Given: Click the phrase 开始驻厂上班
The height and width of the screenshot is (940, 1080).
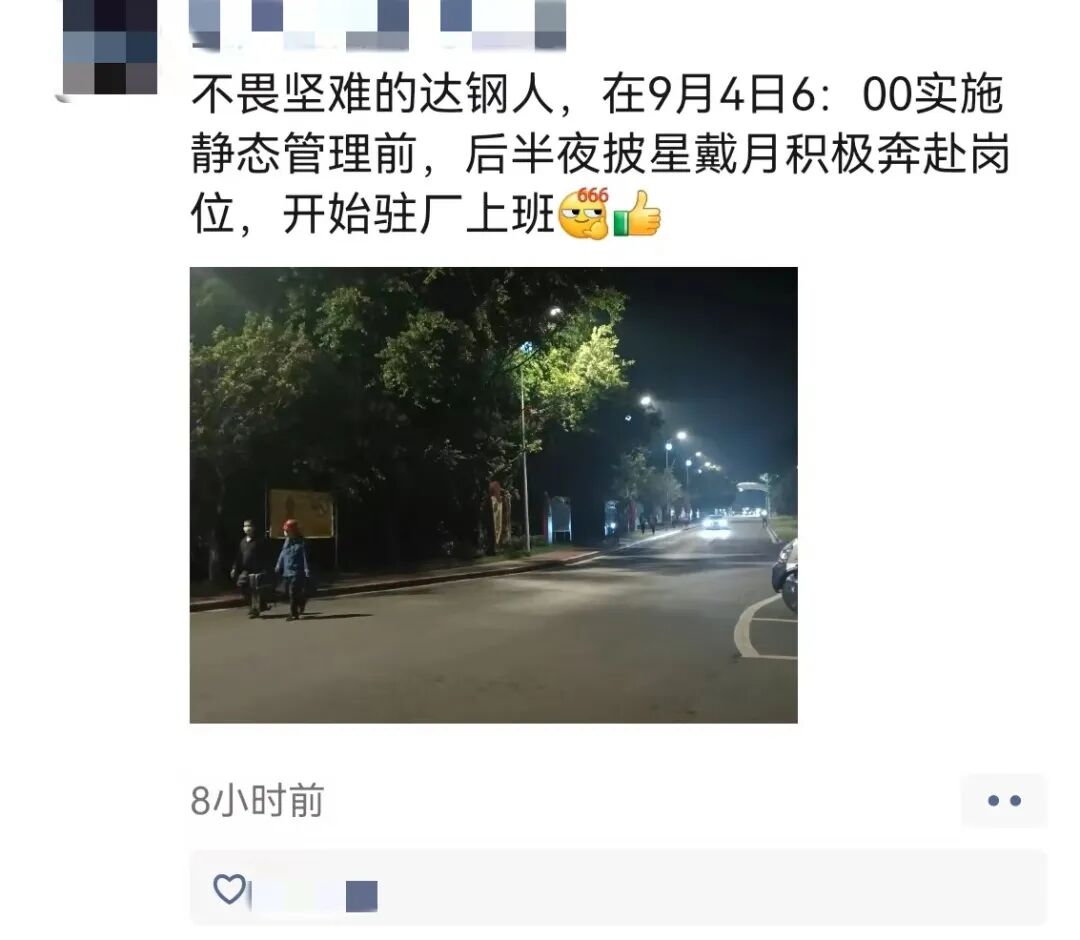Looking at the screenshot, I should pyautogui.click(x=418, y=214).
